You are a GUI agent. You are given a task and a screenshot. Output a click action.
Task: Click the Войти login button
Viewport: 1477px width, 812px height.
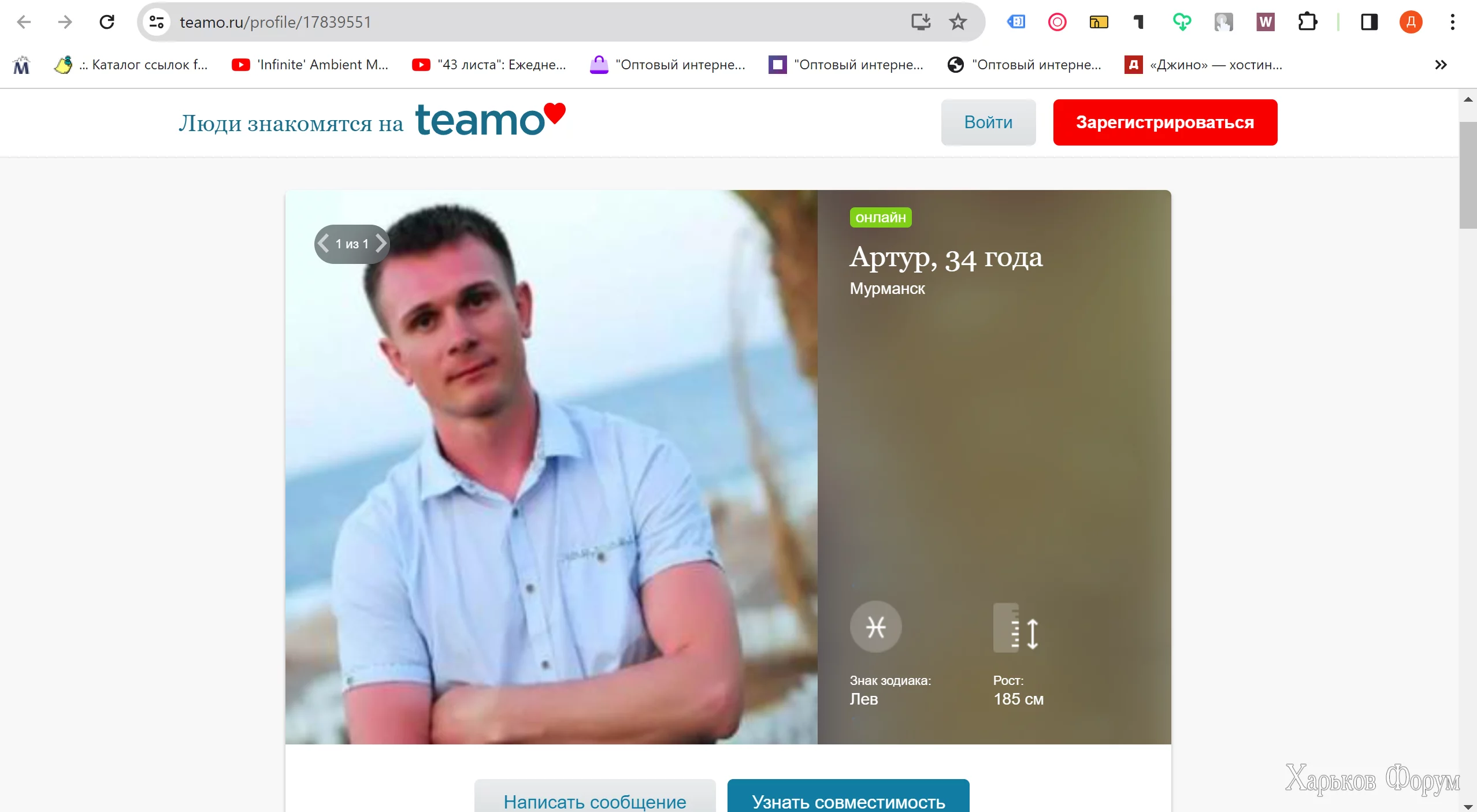coord(988,122)
